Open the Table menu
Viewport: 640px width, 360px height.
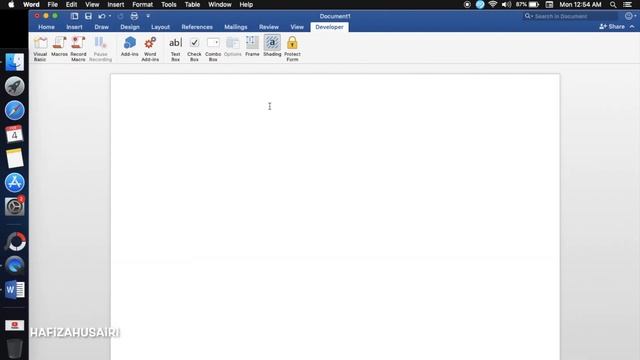point(192,4)
